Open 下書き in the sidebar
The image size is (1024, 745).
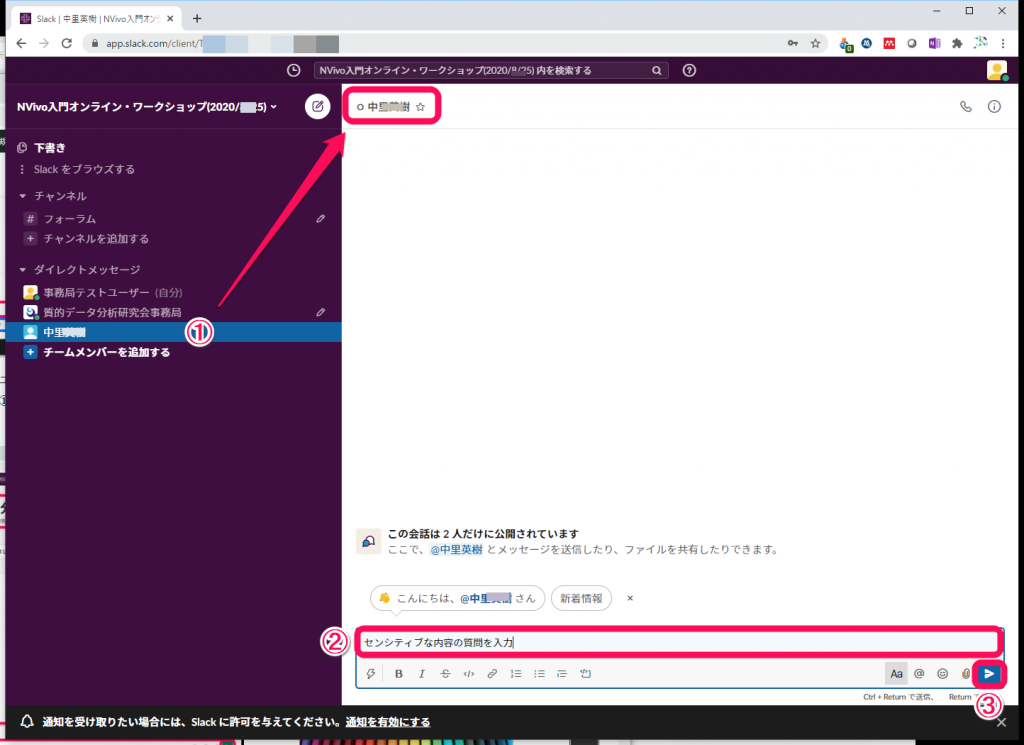50,148
